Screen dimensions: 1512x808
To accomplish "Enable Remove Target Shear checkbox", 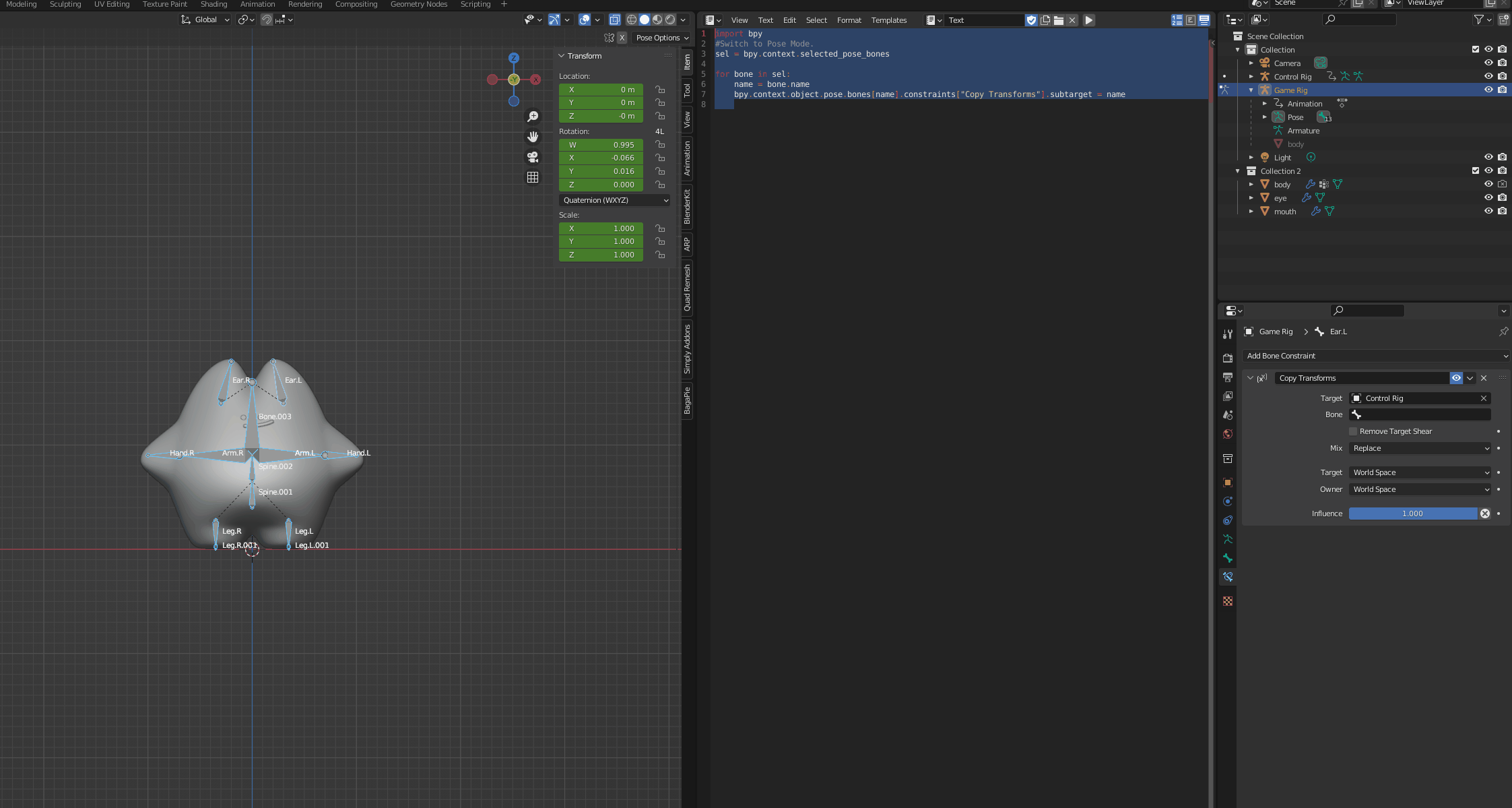I will click(1353, 431).
